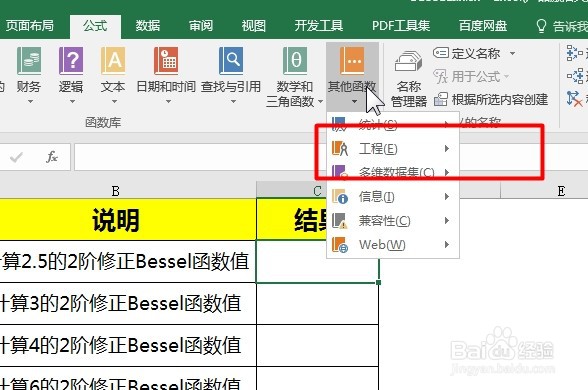Viewport: 588px width, 390px height.
Task: Switch to the 公式 tab
Action: coord(95,26)
